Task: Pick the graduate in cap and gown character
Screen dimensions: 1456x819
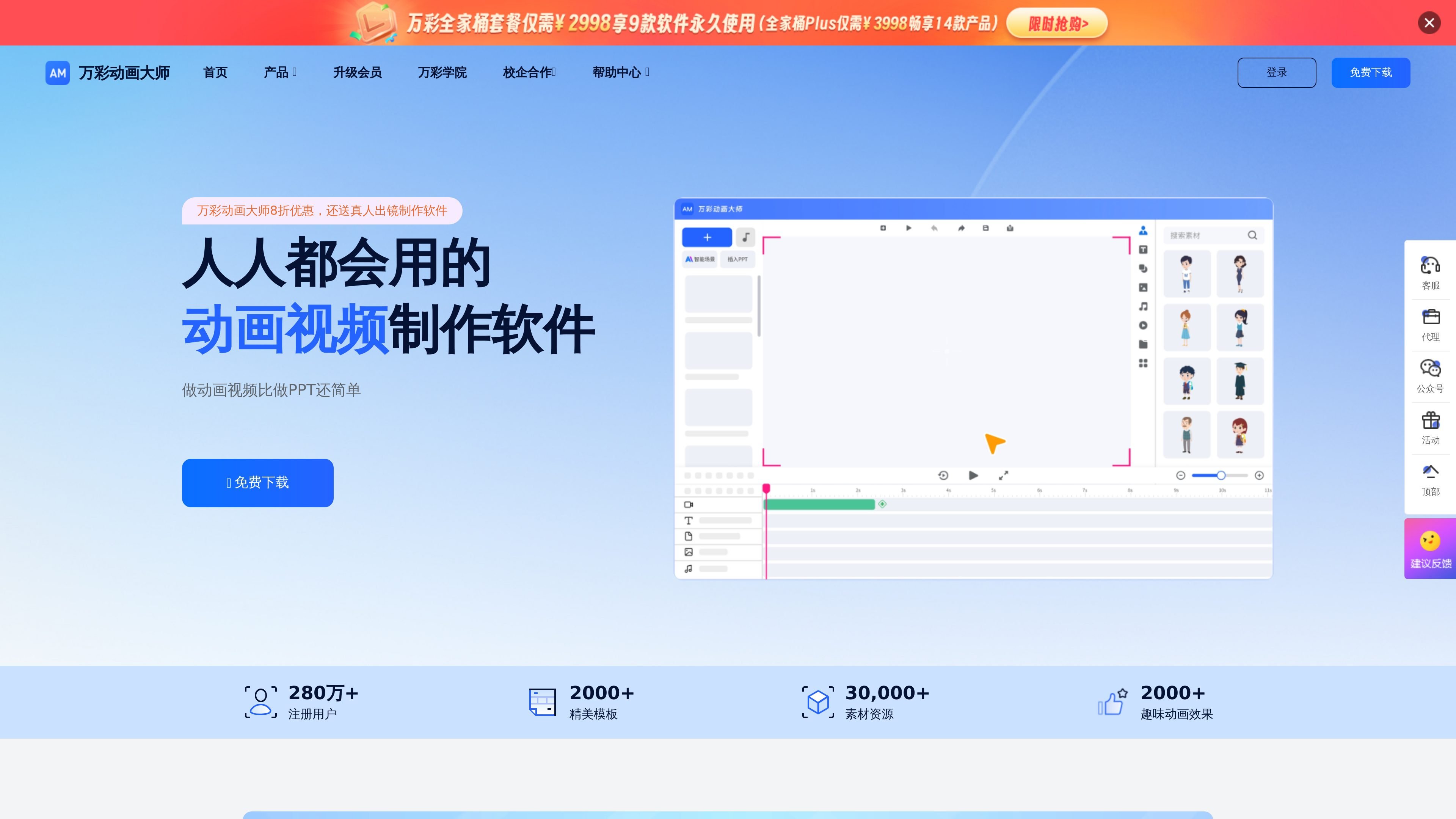Action: point(1240,381)
